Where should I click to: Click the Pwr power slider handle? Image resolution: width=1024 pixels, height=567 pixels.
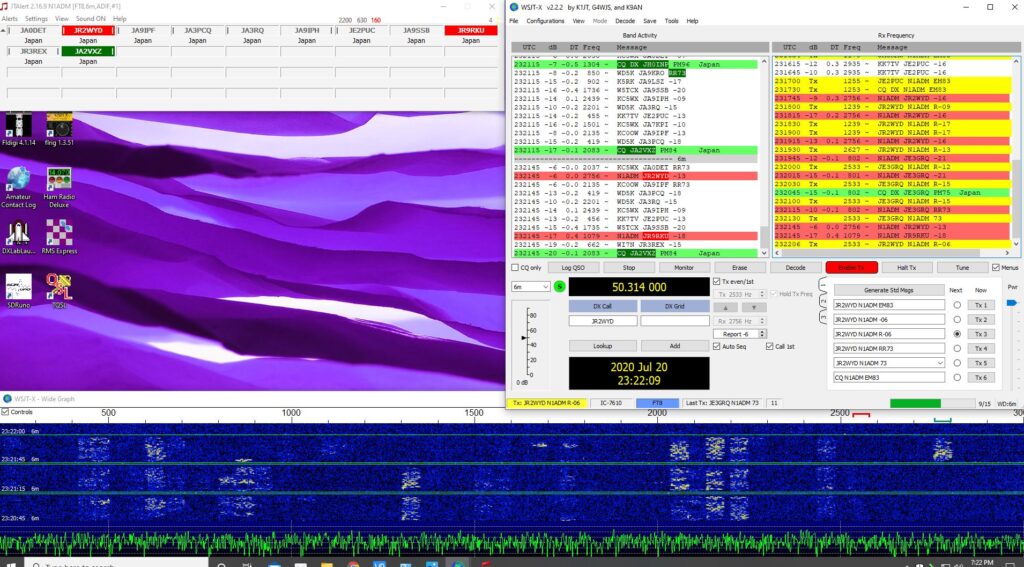1010,303
